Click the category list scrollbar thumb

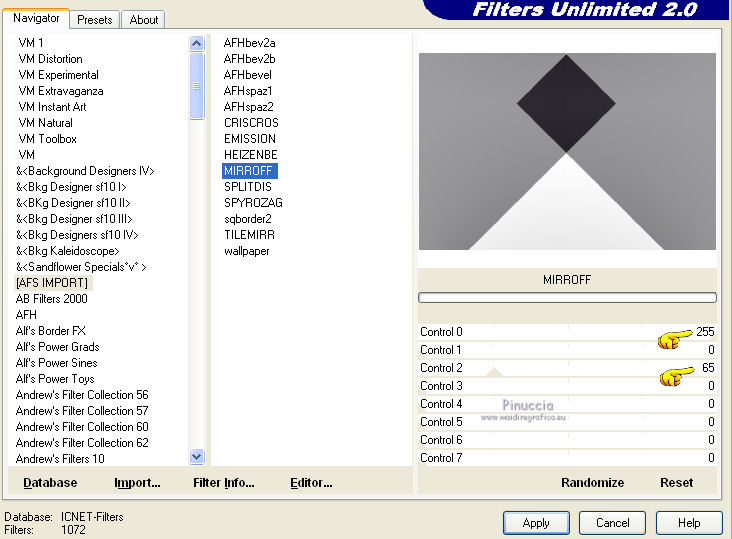tap(197, 86)
